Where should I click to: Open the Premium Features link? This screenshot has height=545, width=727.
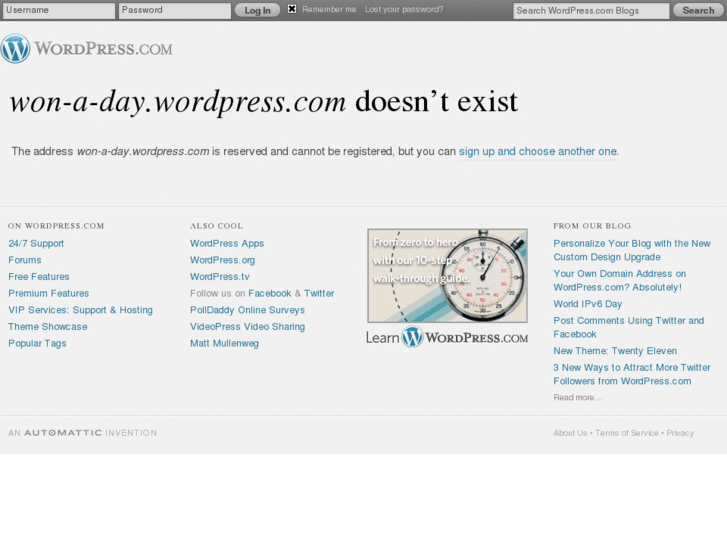(x=49, y=294)
